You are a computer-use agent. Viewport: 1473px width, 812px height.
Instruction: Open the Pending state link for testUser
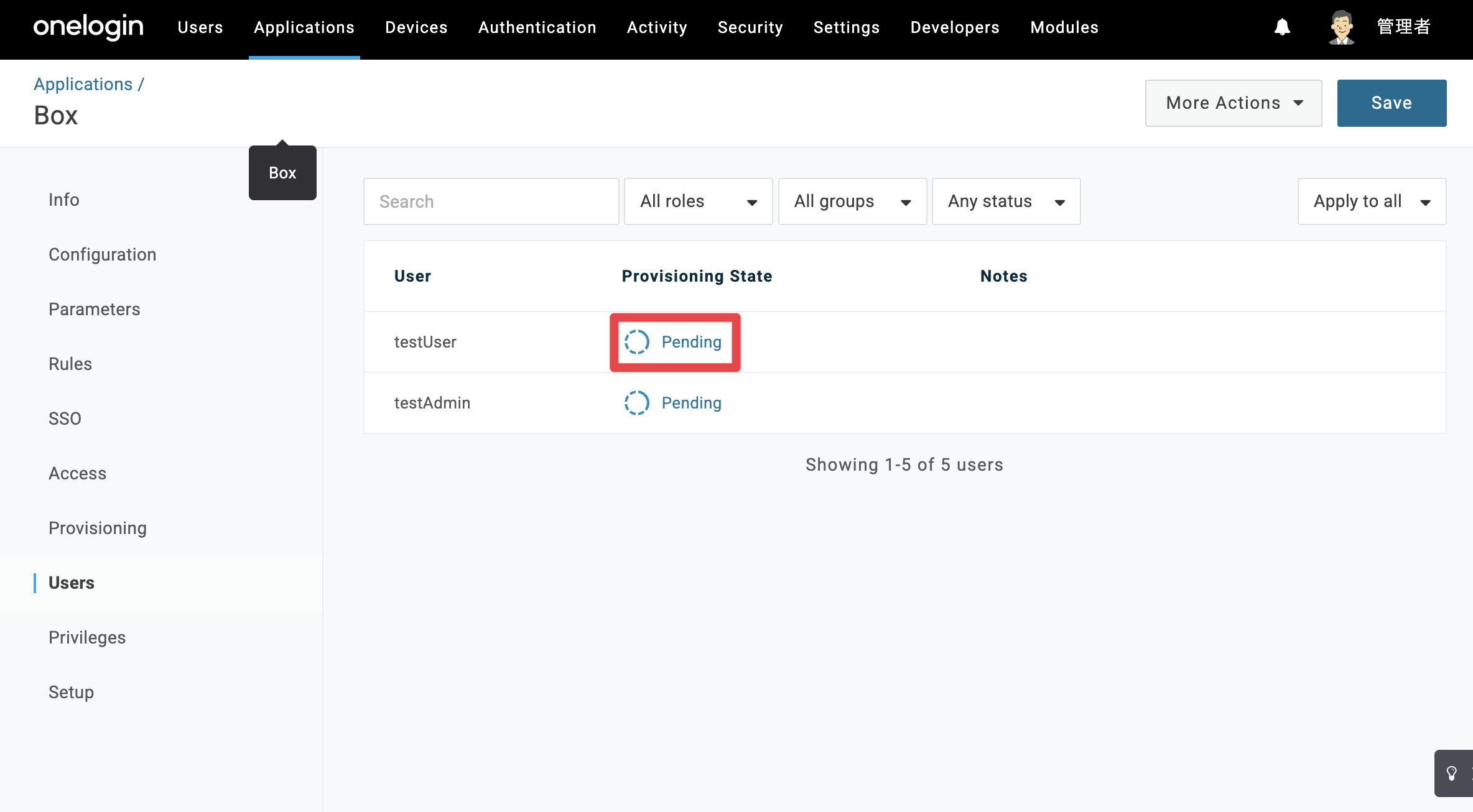692,342
